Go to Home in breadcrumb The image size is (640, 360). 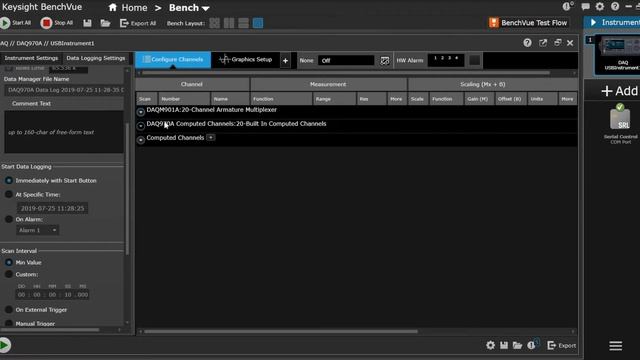pos(128,7)
